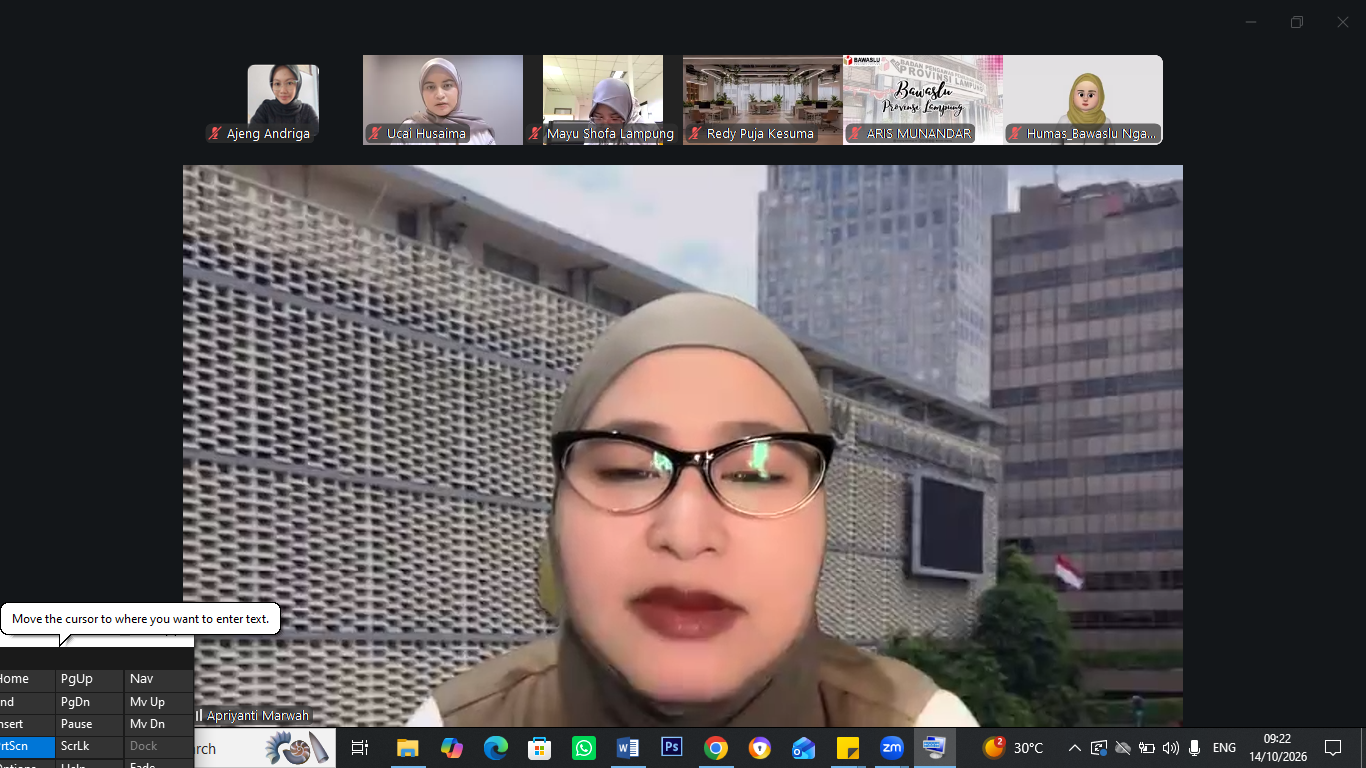The image size is (1366, 768).
Task: Click On-Screen Keyboard taskbar icon
Action: (x=934, y=748)
